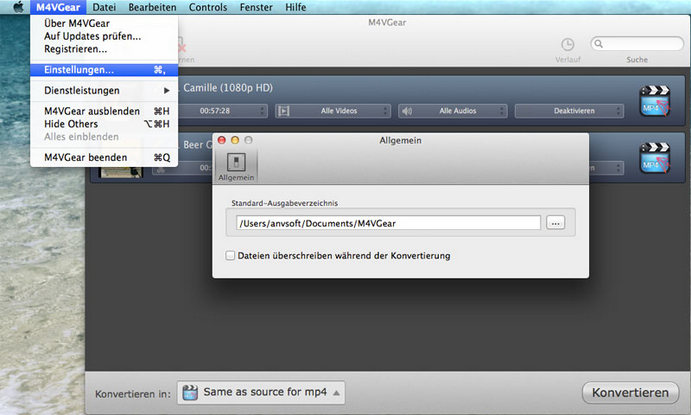This screenshot has width=691, height=415.
Task: Click the Konvertieren in: label
Action: (x=133, y=394)
